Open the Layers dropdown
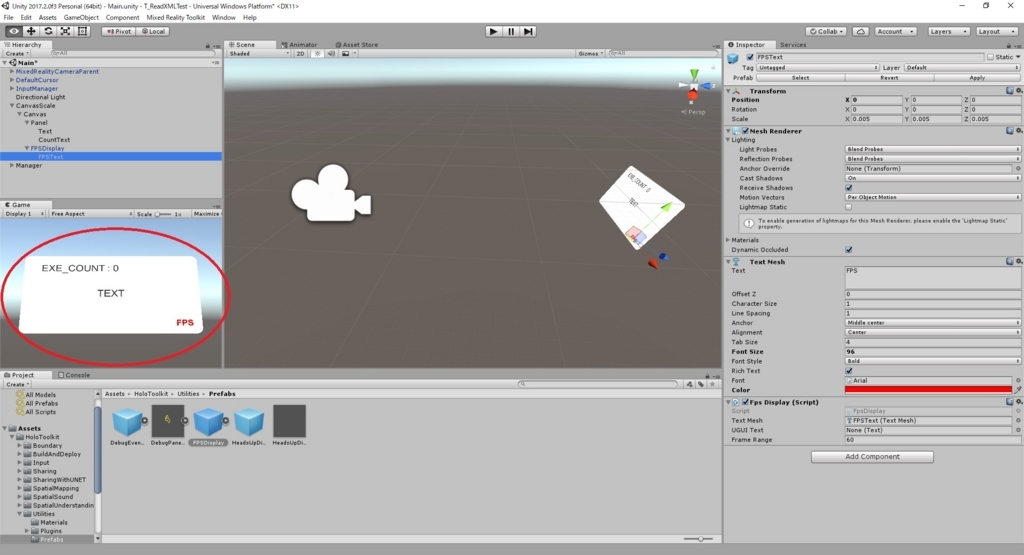Screen dimensions: 1024x555 [948, 31]
